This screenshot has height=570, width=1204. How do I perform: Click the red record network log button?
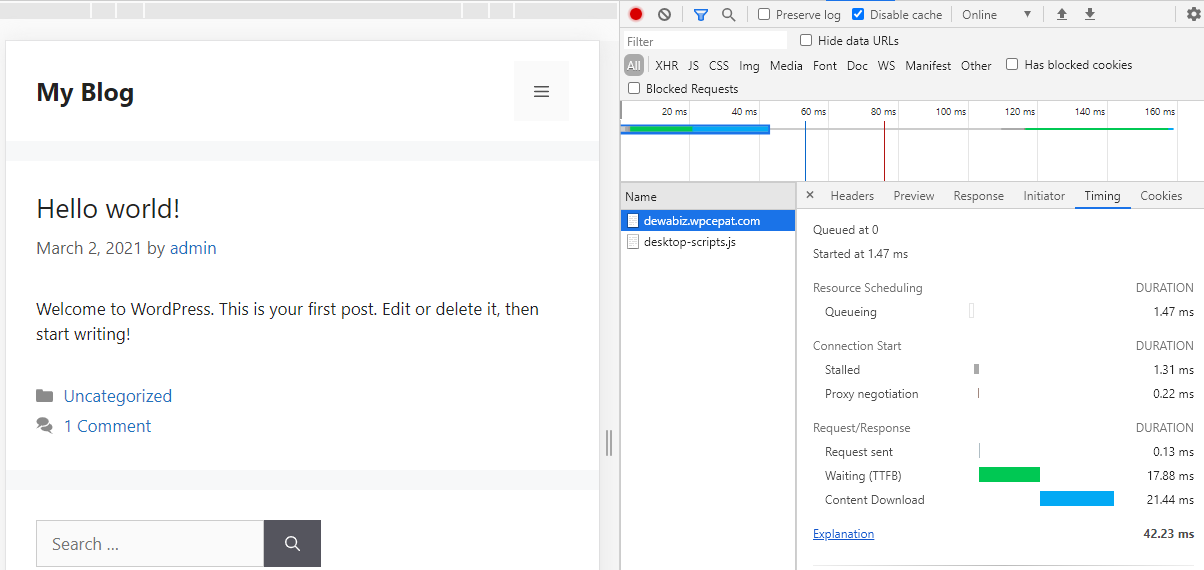click(636, 15)
